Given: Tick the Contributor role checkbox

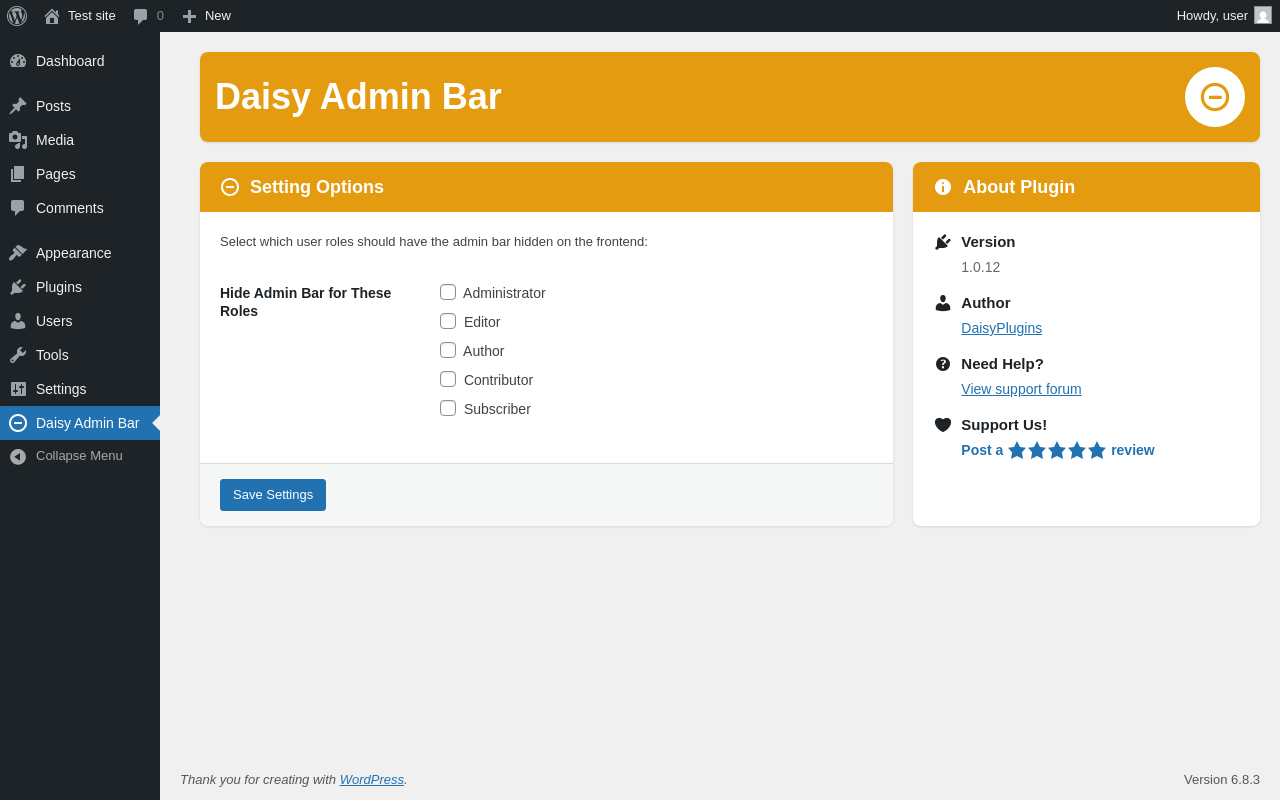Looking at the screenshot, I should point(448,379).
